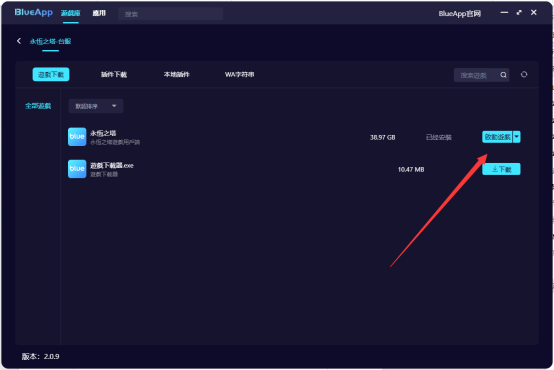Maximize the BlueApp window
The width and height of the screenshot is (554, 370).
(x=519, y=12)
